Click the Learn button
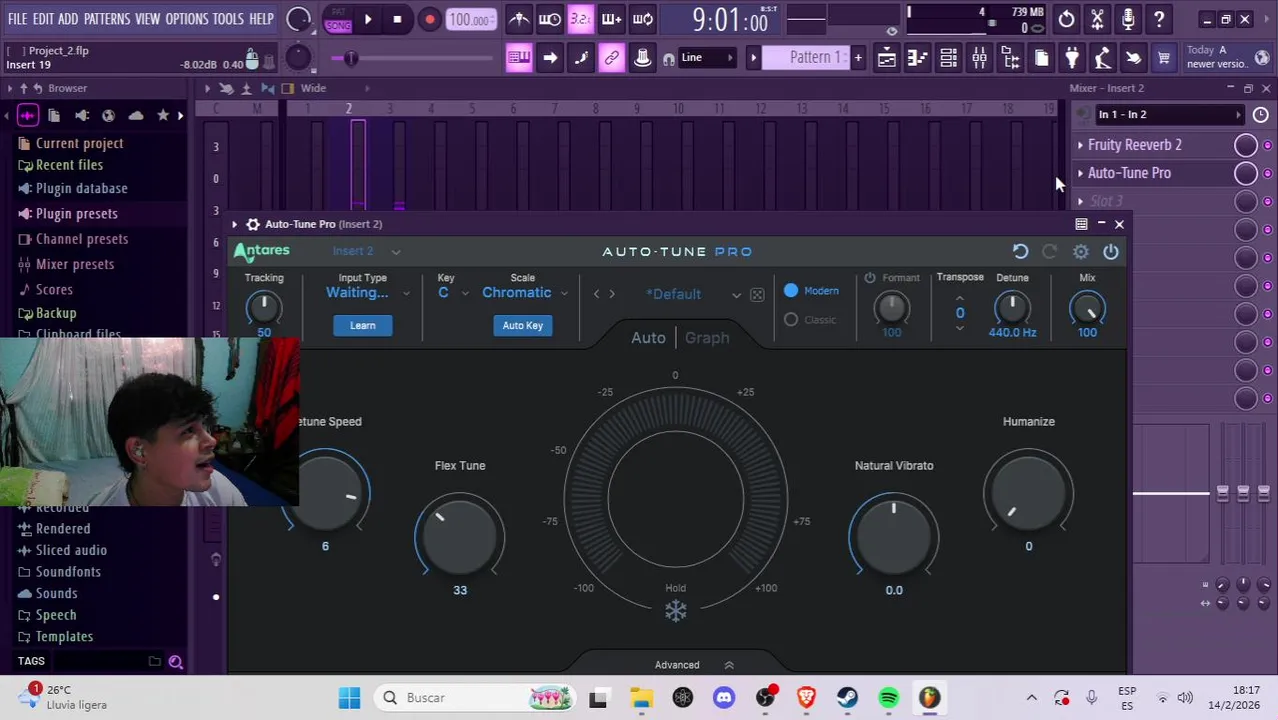 tap(363, 325)
